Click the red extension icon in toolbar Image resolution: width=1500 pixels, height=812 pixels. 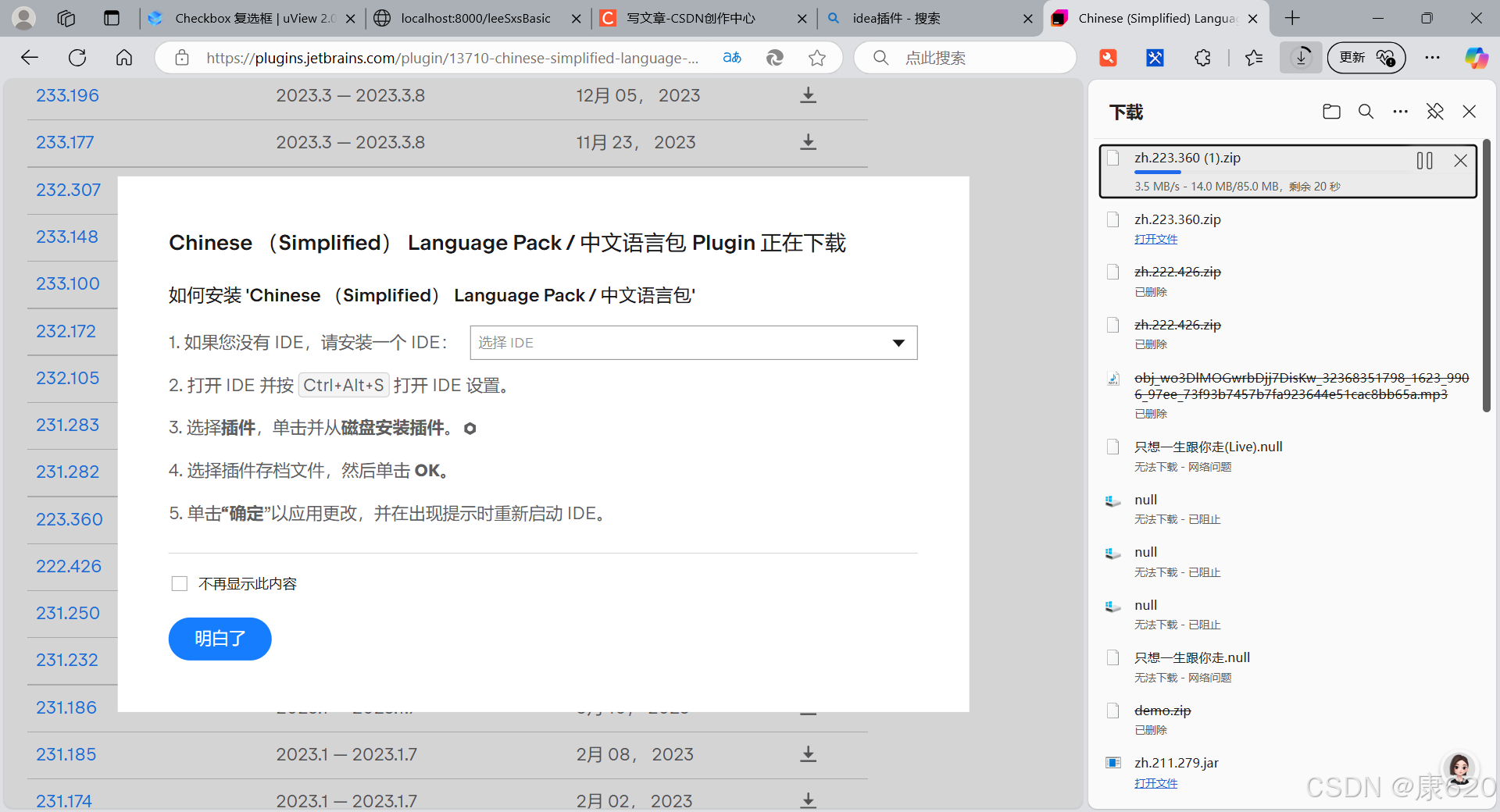[1108, 57]
